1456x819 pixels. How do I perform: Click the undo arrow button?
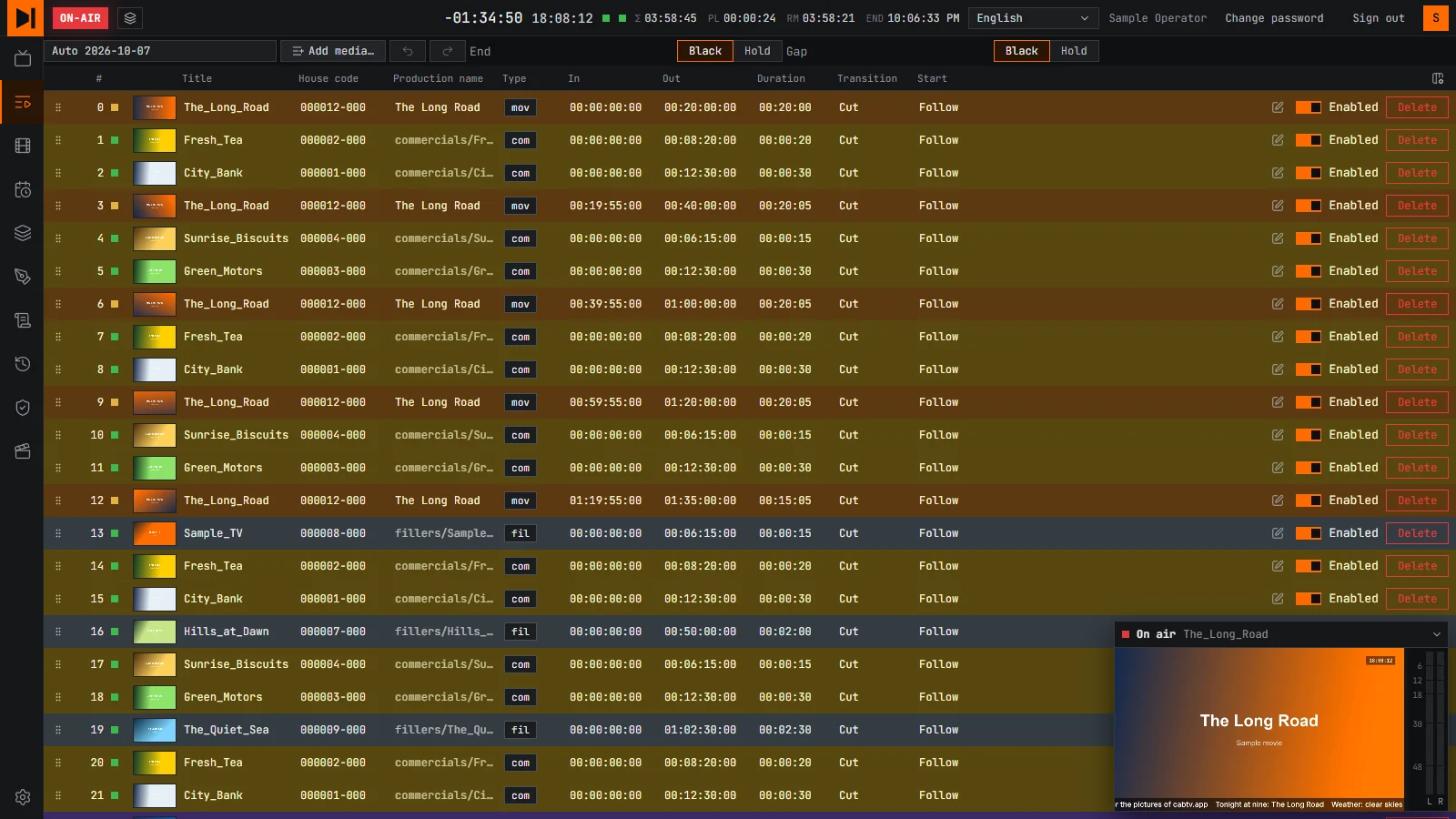coord(408,51)
